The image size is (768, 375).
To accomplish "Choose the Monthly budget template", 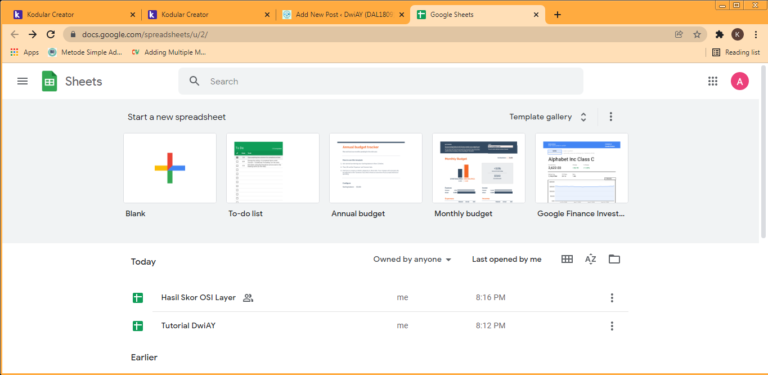I will pos(479,168).
